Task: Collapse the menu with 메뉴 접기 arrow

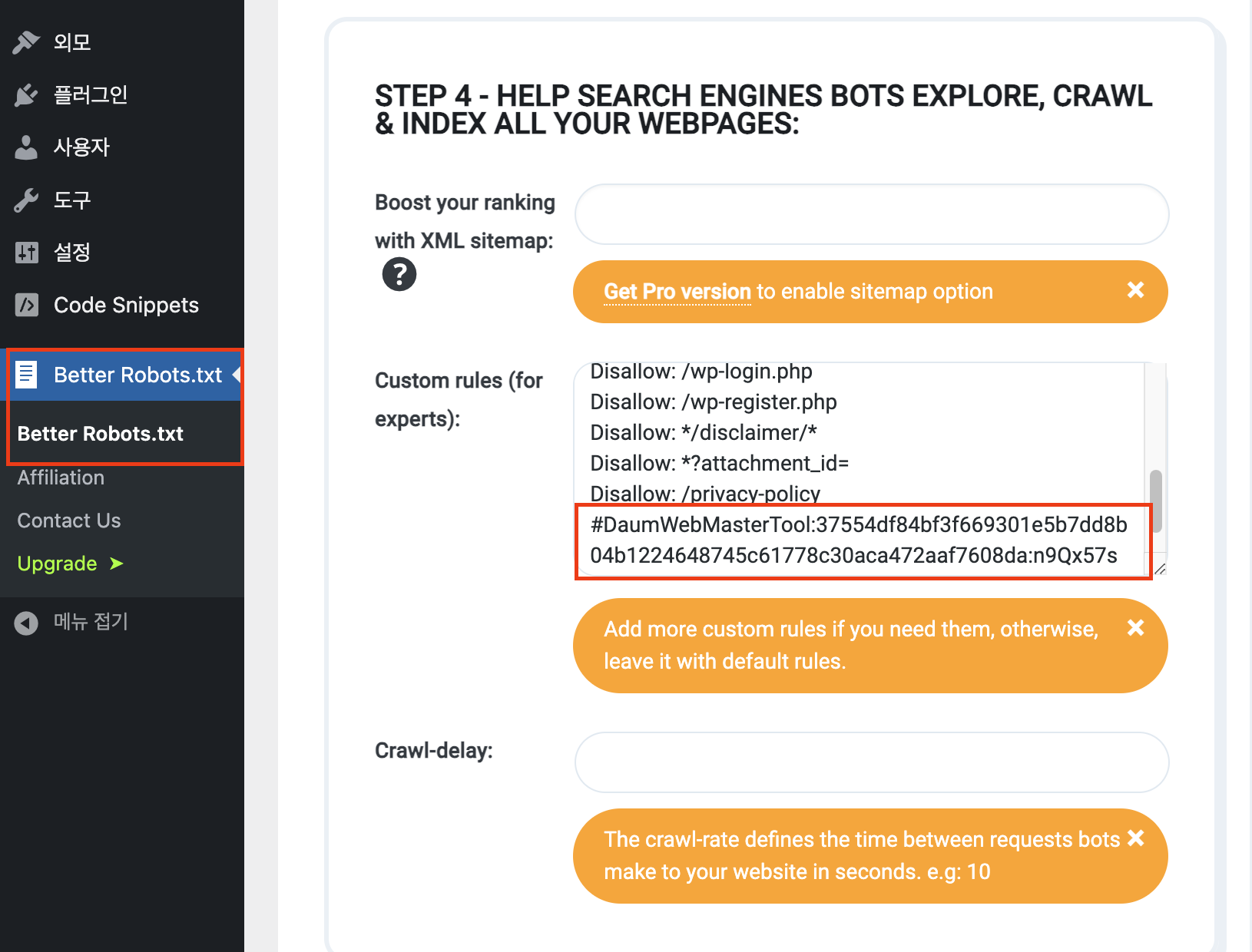Action: [x=26, y=623]
